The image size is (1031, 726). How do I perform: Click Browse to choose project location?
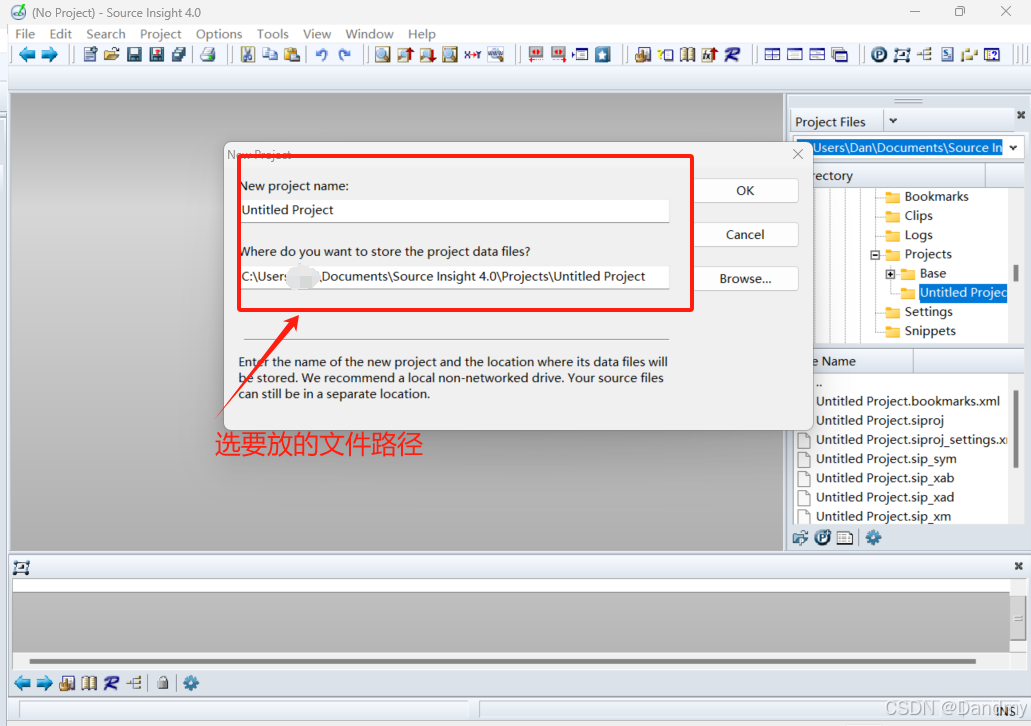pyautogui.click(x=745, y=279)
